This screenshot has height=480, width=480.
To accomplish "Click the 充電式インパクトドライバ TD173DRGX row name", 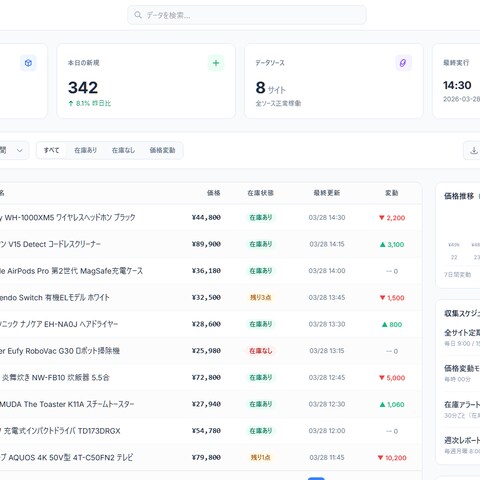I will [x=60, y=431].
